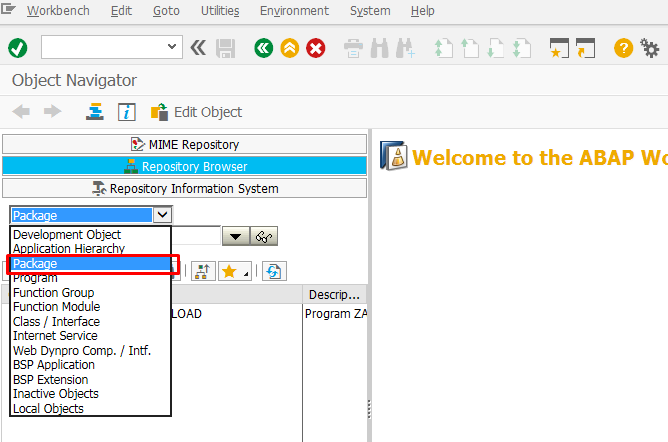The width and height of the screenshot is (668, 442).
Task: Click the Find binoculars icon
Action: tap(379, 48)
